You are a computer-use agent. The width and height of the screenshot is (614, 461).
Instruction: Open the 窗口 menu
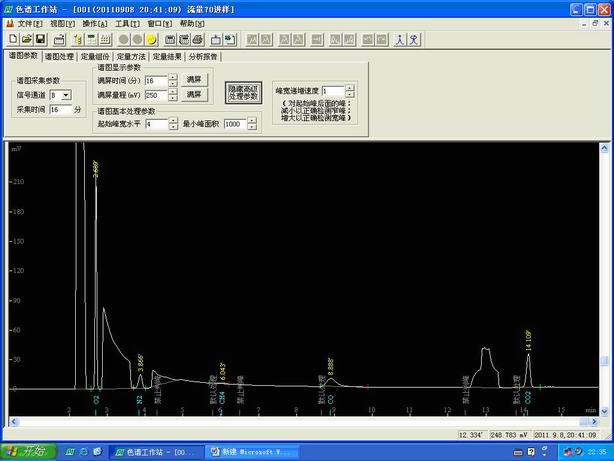point(159,24)
